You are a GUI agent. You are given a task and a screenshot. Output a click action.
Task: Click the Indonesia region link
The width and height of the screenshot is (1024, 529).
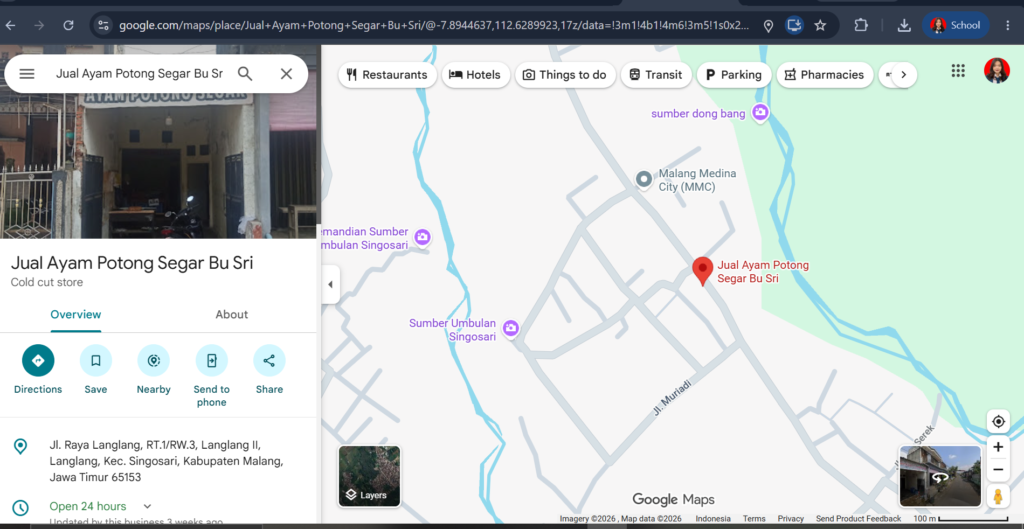click(x=713, y=519)
